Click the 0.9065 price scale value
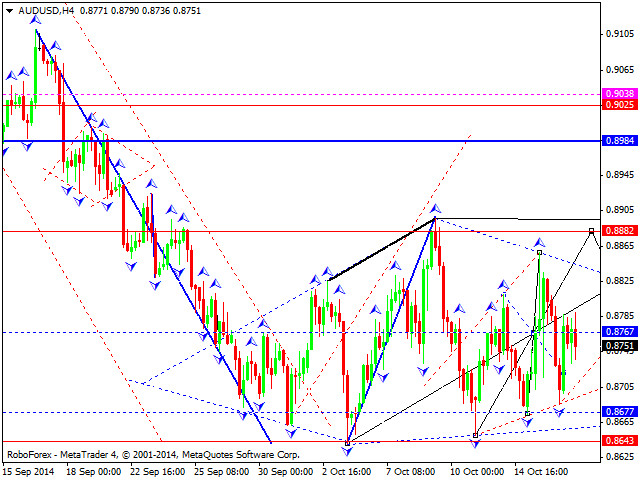 coord(620,70)
